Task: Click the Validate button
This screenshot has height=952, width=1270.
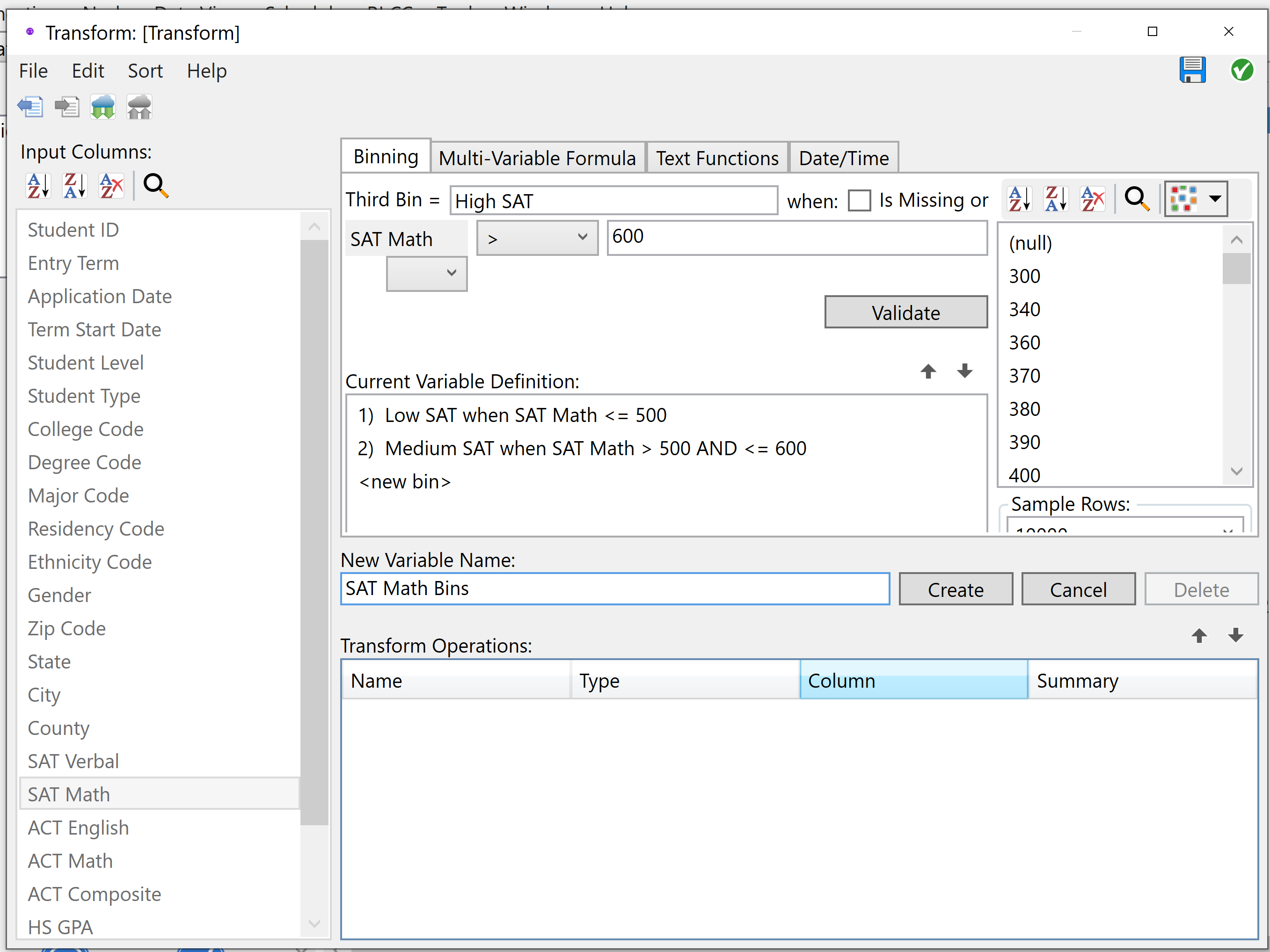Action: pos(906,313)
